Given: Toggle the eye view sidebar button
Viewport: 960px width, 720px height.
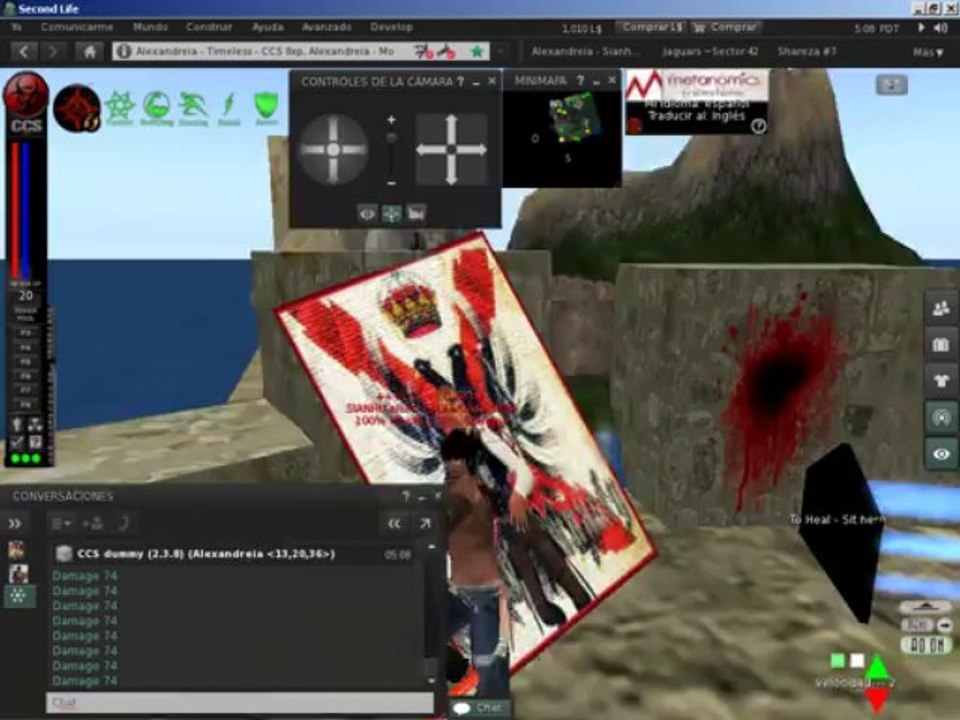Looking at the screenshot, I should coord(941,454).
